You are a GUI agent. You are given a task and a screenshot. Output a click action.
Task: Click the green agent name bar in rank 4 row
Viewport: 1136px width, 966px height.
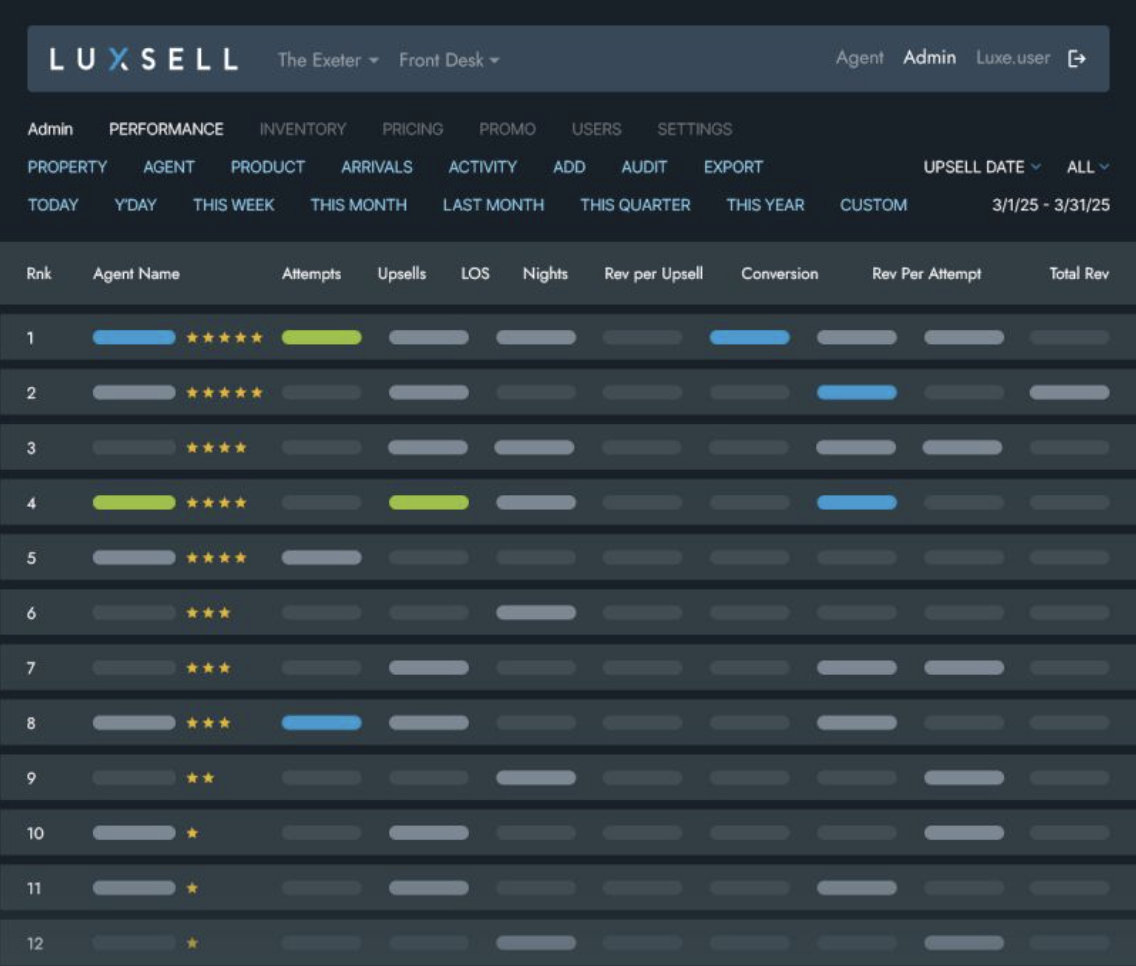coord(134,502)
